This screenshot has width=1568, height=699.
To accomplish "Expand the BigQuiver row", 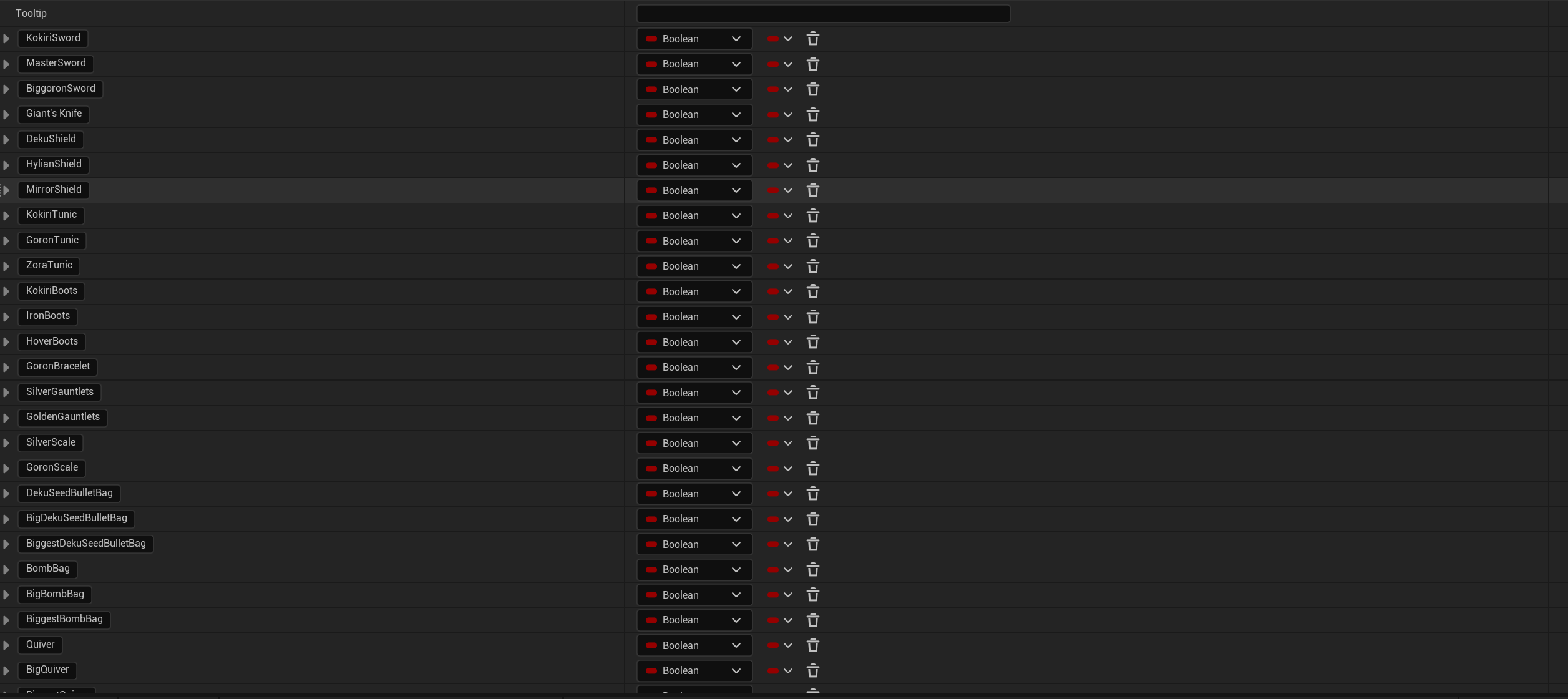I will pos(6,671).
